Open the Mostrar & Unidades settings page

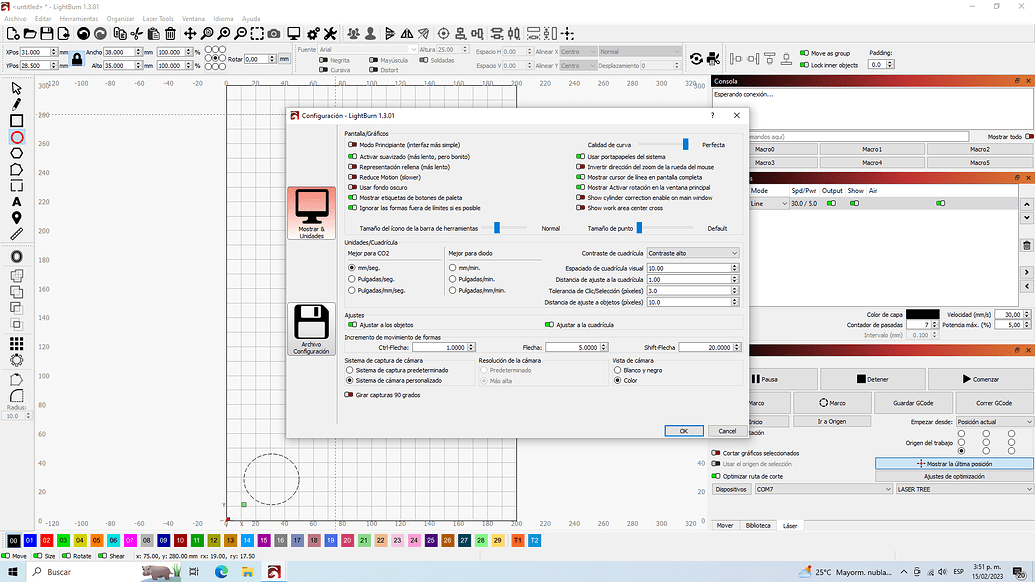[x=311, y=214]
